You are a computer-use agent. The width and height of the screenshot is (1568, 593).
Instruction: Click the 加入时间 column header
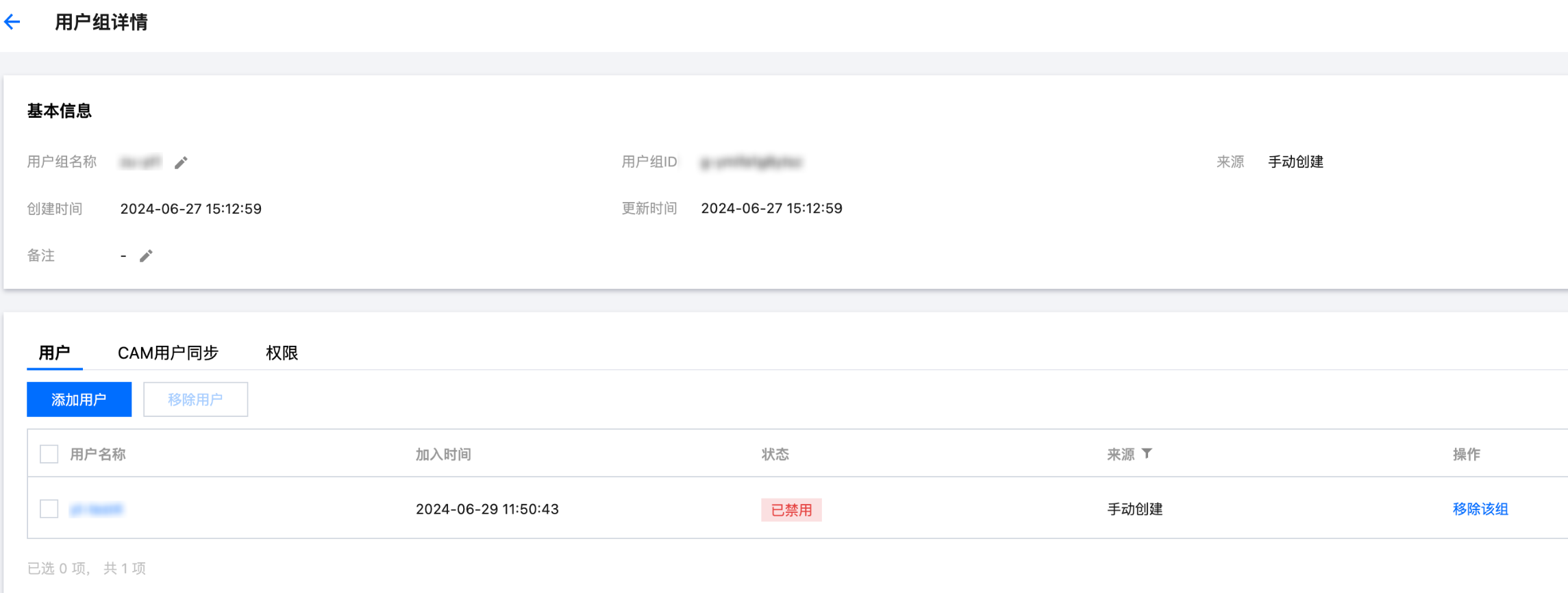coord(443,454)
